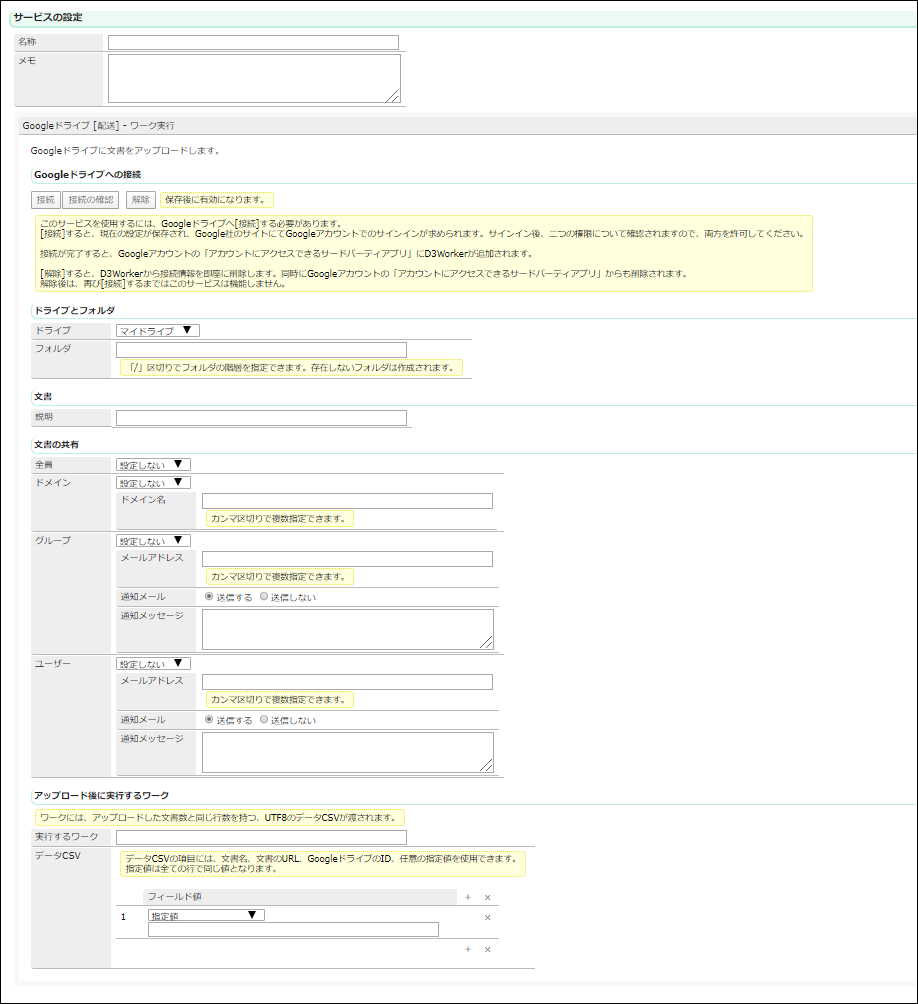Click the bottom red X icon below row 1
Viewport: 918px width, 1004px height.
point(487,949)
